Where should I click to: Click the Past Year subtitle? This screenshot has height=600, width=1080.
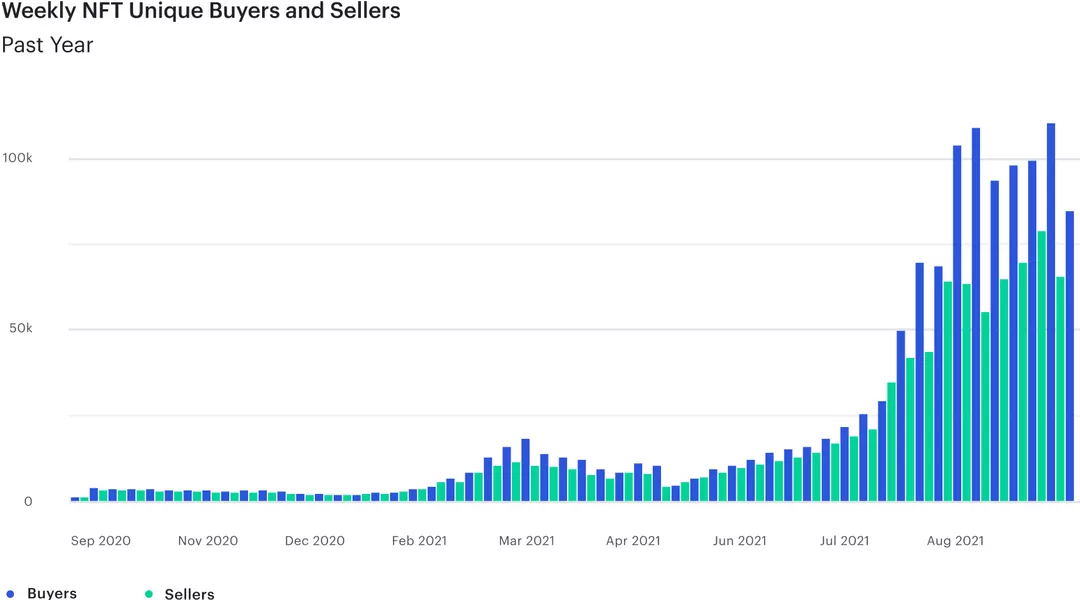[x=48, y=45]
